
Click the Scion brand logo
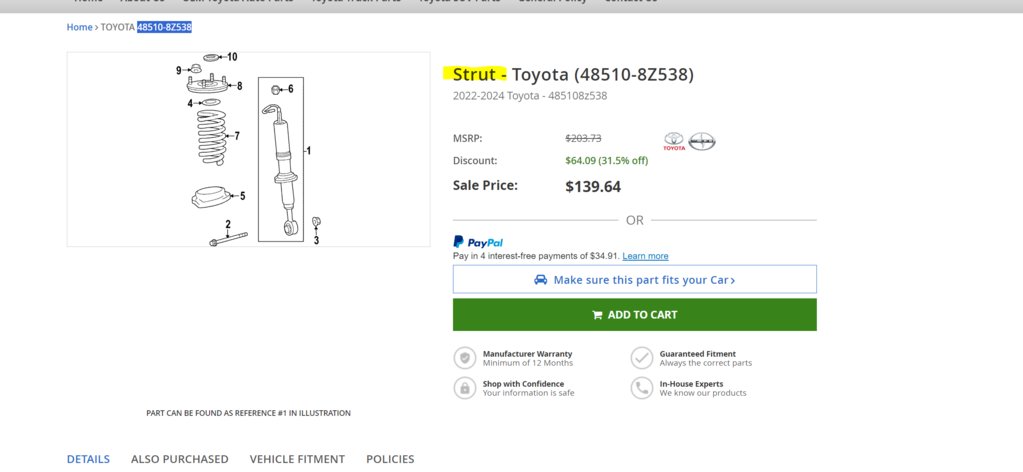[702, 141]
